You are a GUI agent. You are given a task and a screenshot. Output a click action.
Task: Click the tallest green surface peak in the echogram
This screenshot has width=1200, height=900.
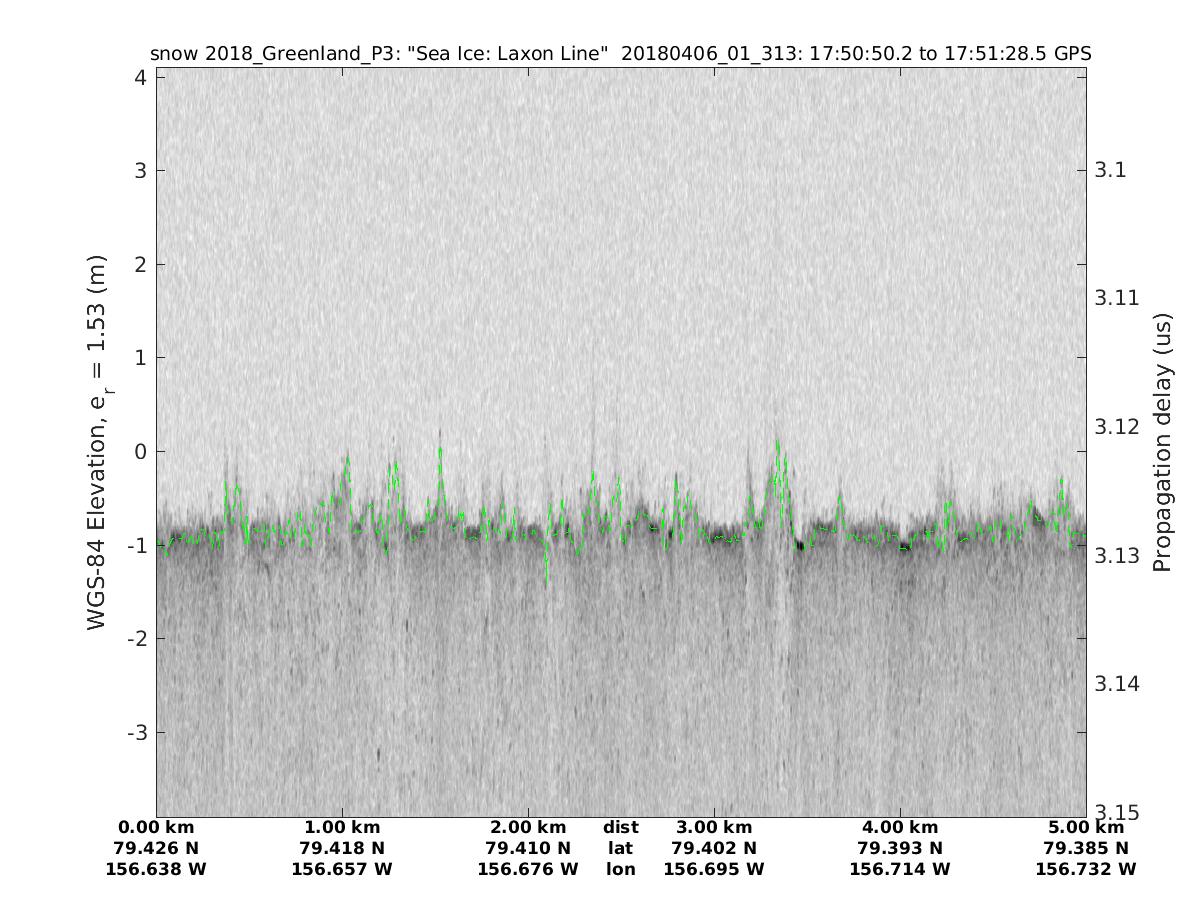(777, 445)
